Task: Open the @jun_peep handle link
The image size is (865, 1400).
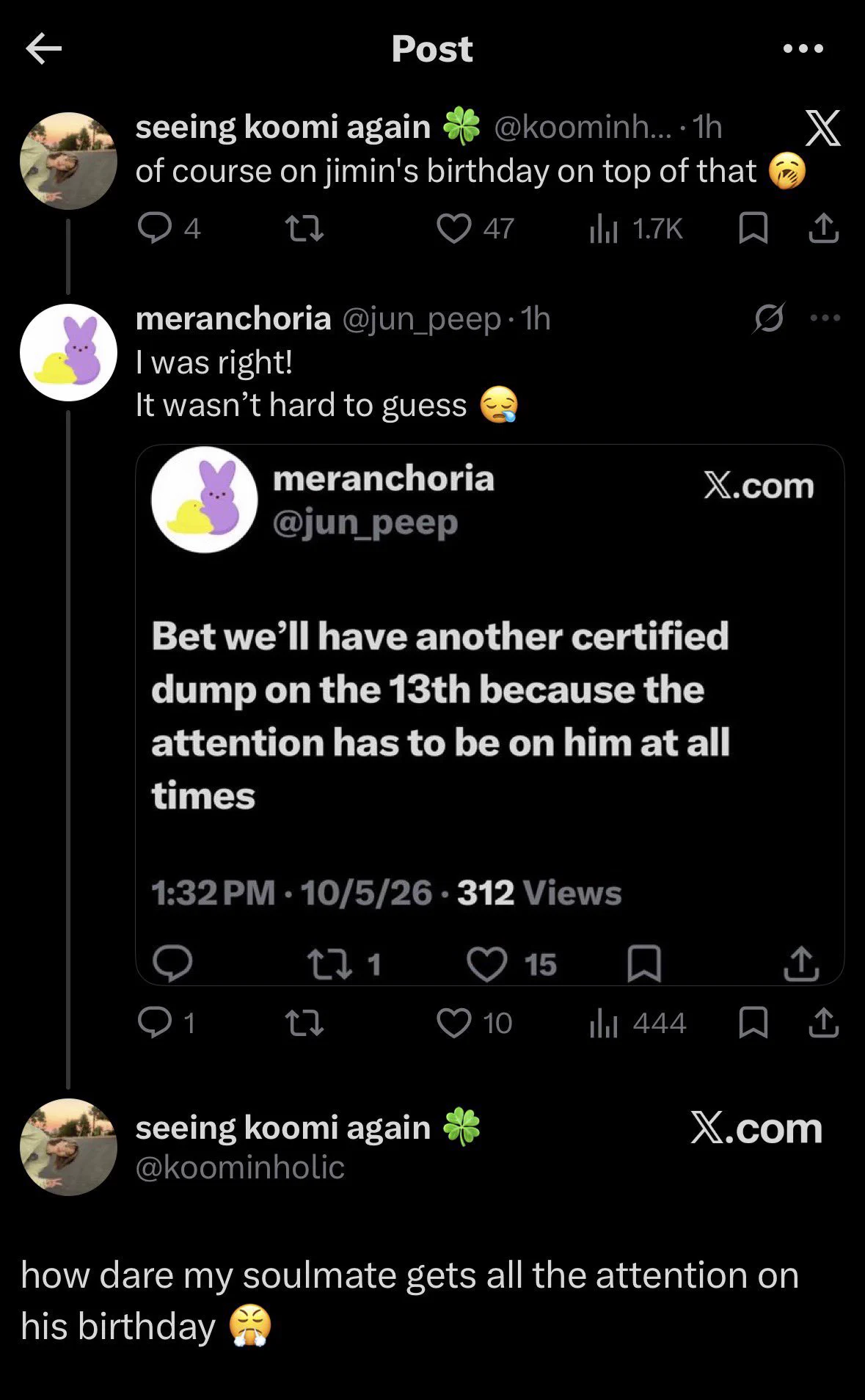Action: click(x=422, y=318)
